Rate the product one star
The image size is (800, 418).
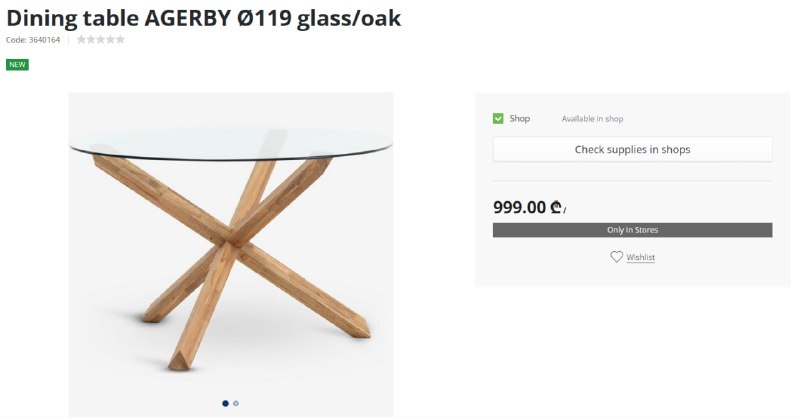81,40
